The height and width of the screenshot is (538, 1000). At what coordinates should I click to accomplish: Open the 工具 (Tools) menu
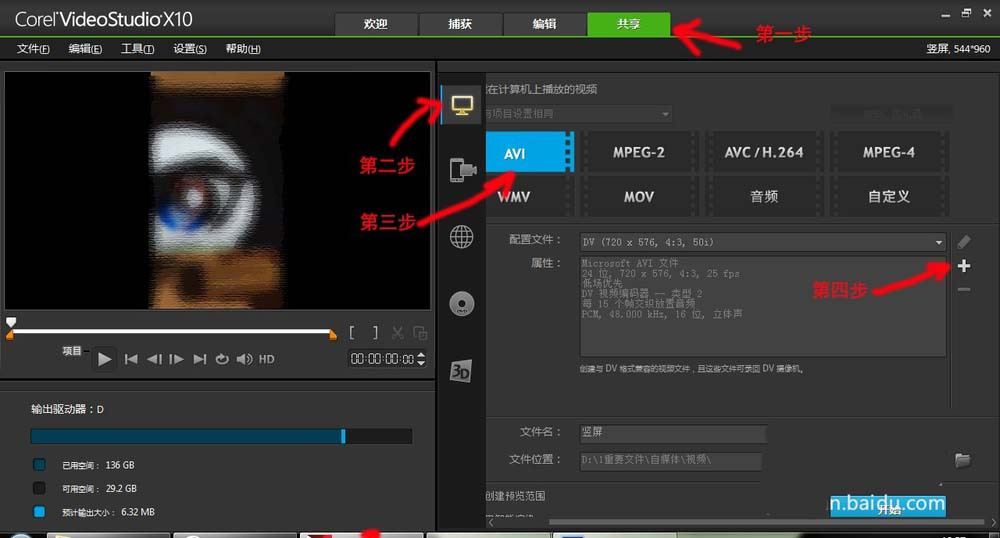(x=138, y=48)
